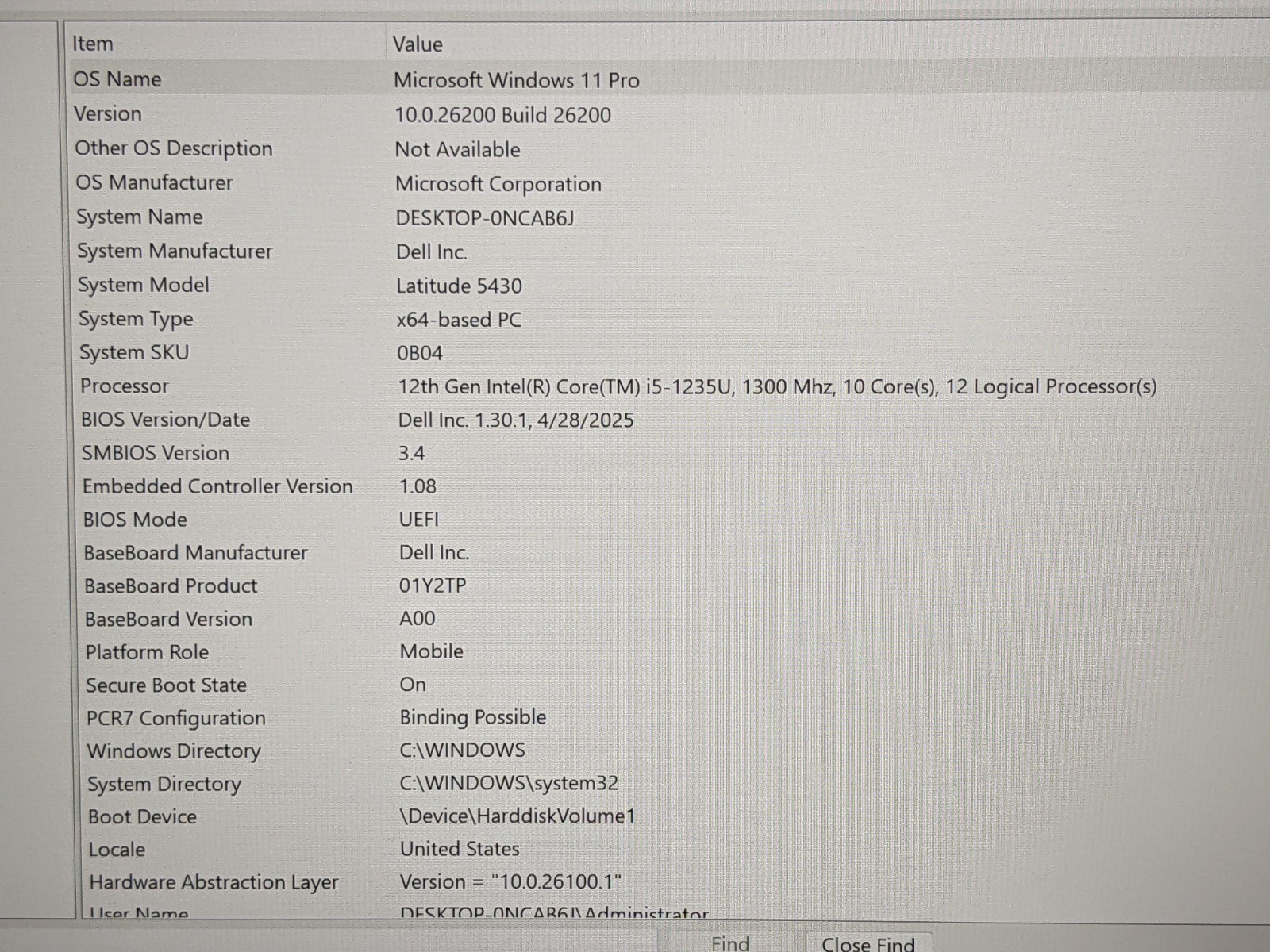Select the \Device\HarddiskVolume1 value
This screenshot has height=952, width=1270.
(518, 816)
